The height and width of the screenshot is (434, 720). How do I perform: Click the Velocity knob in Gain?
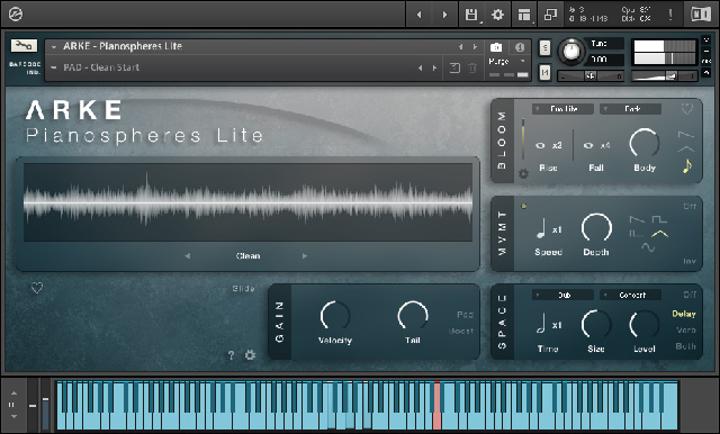(335, 316)
